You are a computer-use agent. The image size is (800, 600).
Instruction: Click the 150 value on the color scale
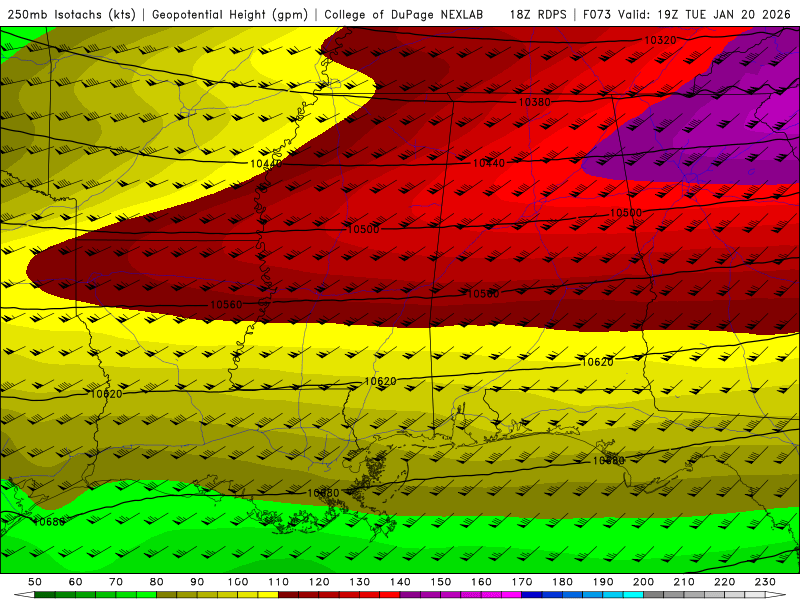point(441,582)
